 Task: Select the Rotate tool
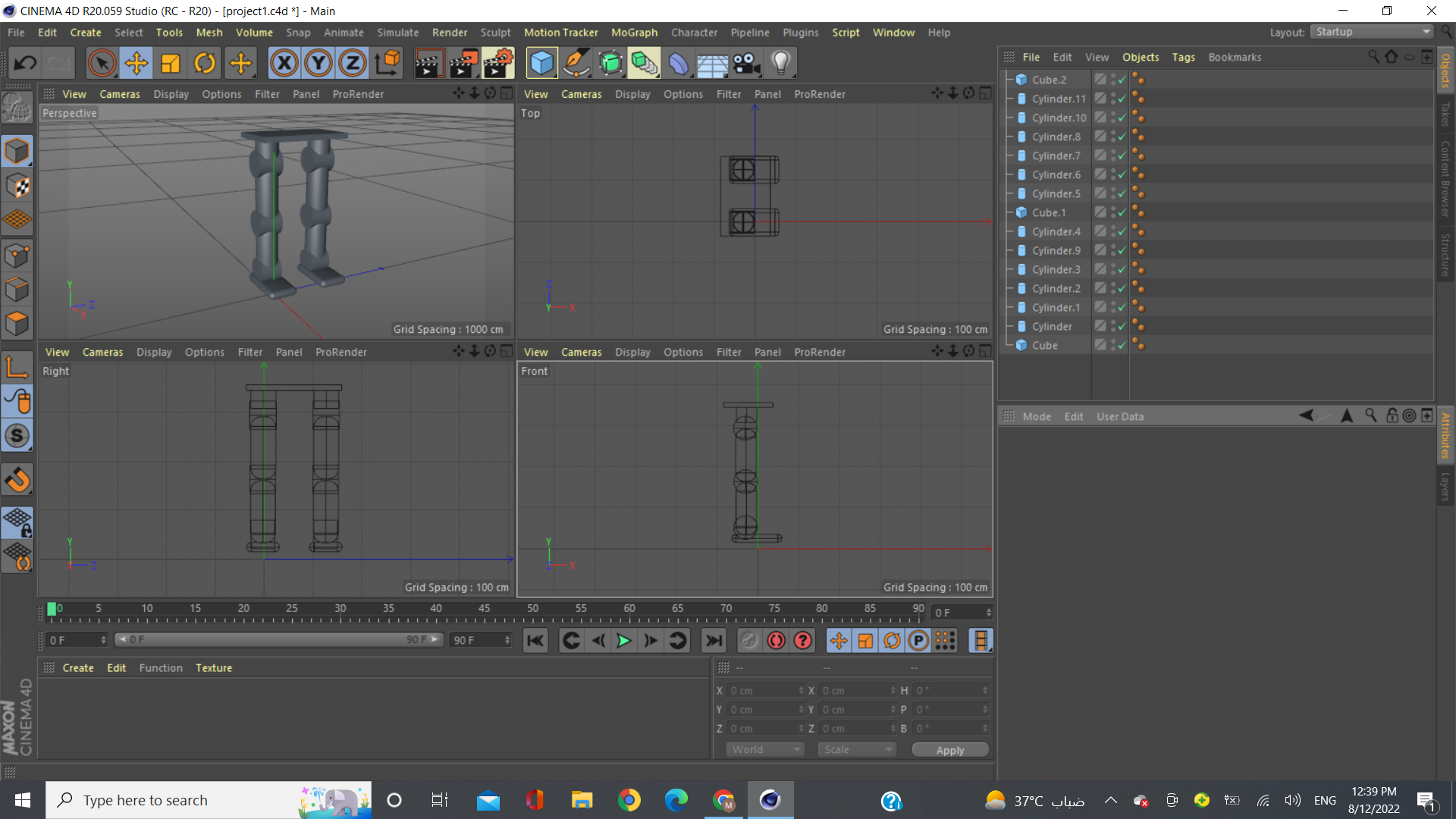point(205,64)
